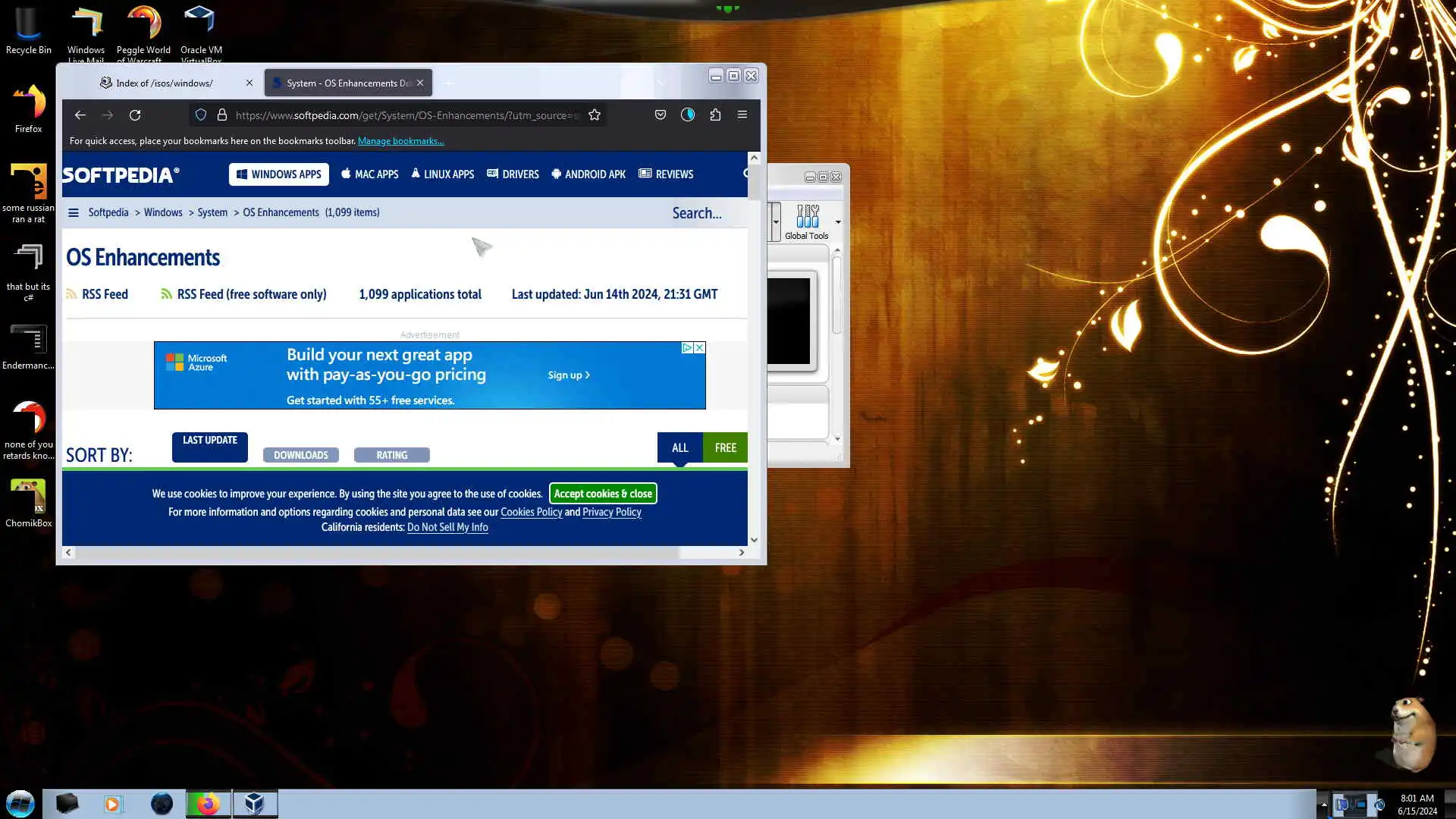The height and width of the screenshot is (819, 1456).
Task: Click in the Softpedia Search field
Action: (697, 213)
